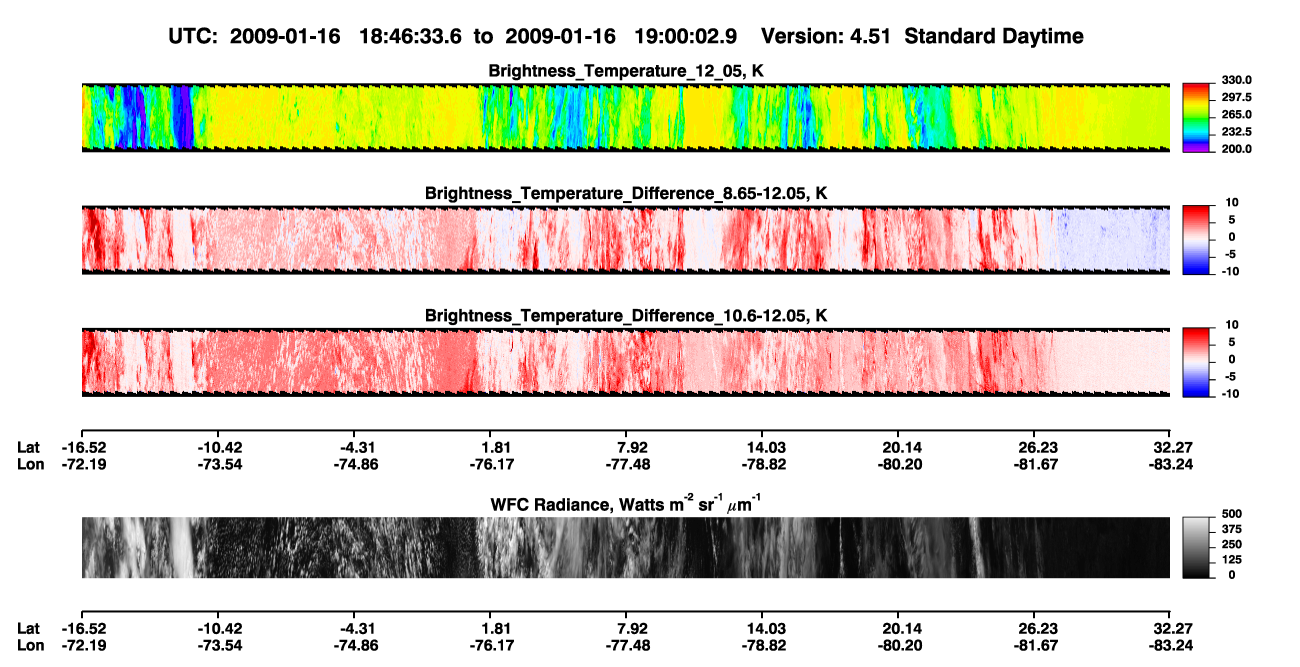The image size is (1300, 667).
Task: Click the WFC Radiance grayscale image strip
Action: pos(626,547)
